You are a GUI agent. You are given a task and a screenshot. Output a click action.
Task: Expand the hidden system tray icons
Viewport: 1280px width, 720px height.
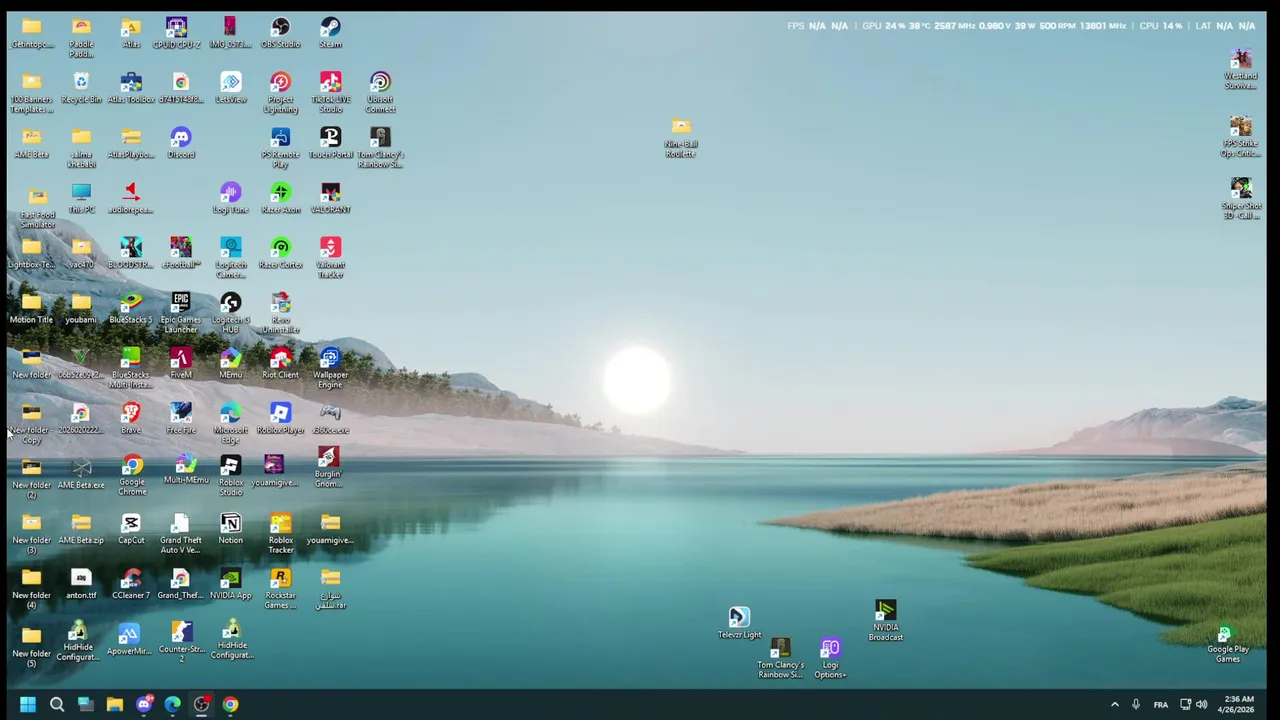(x=1115, y=704)
